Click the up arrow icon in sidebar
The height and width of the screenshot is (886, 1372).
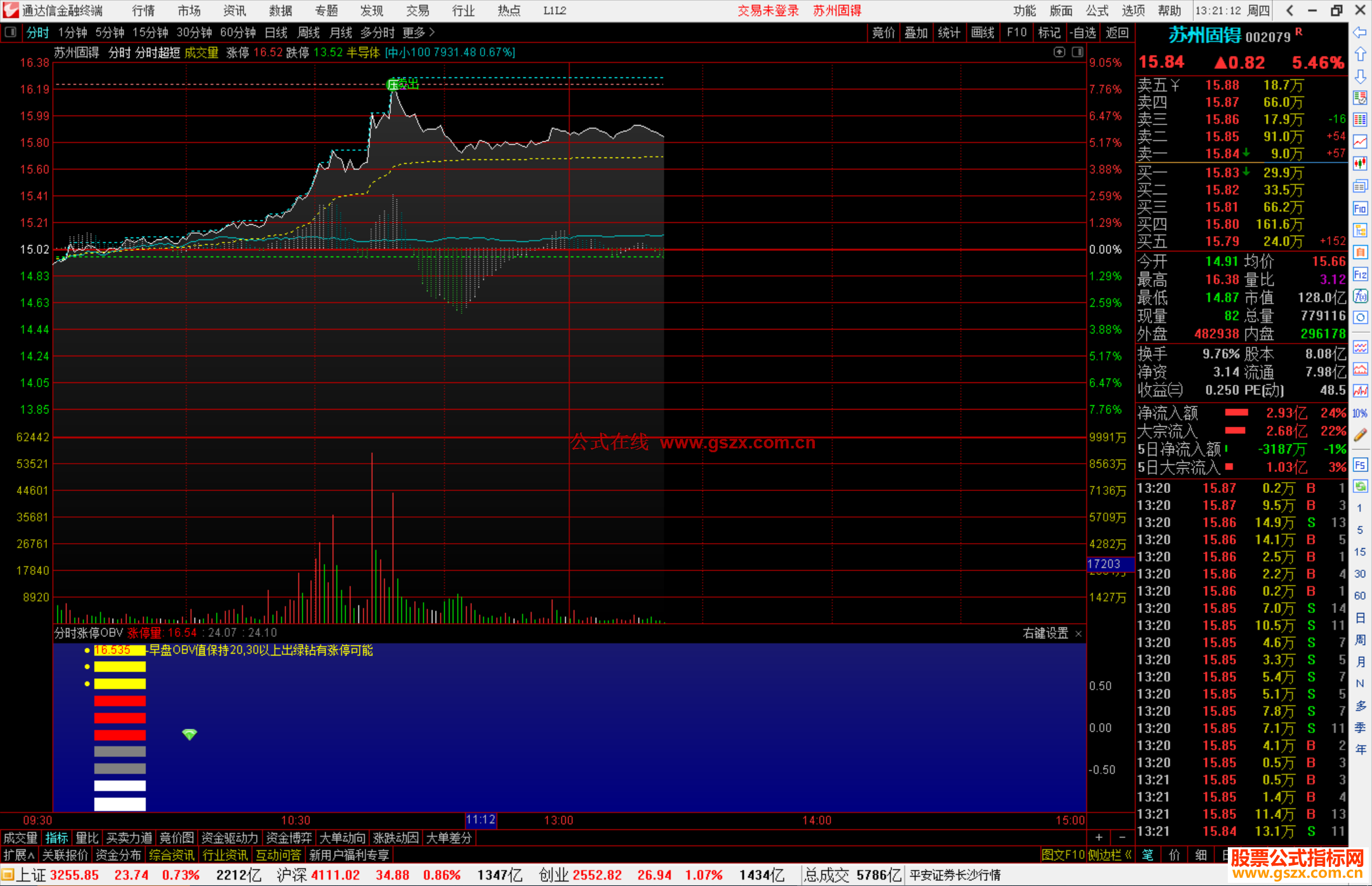point(1360,55)
